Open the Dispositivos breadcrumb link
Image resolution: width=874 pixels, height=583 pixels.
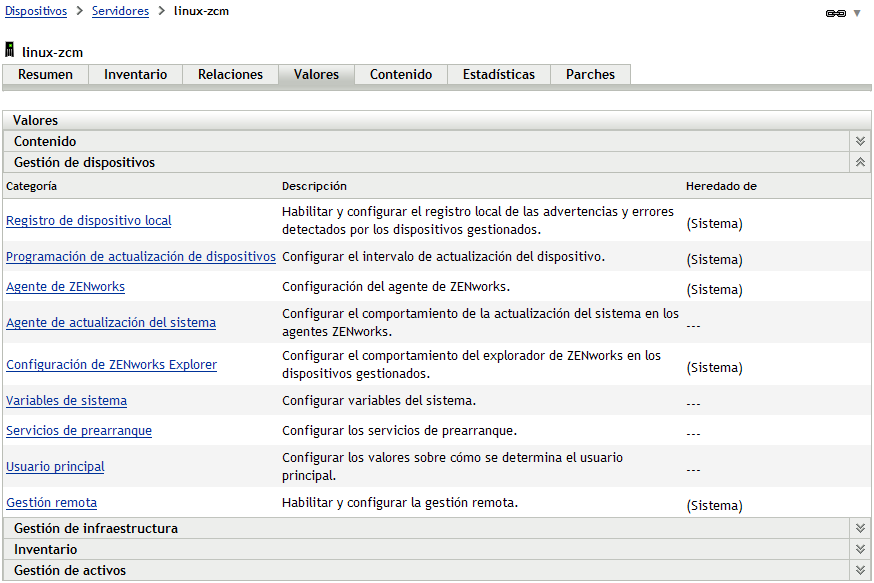point(38,13)
